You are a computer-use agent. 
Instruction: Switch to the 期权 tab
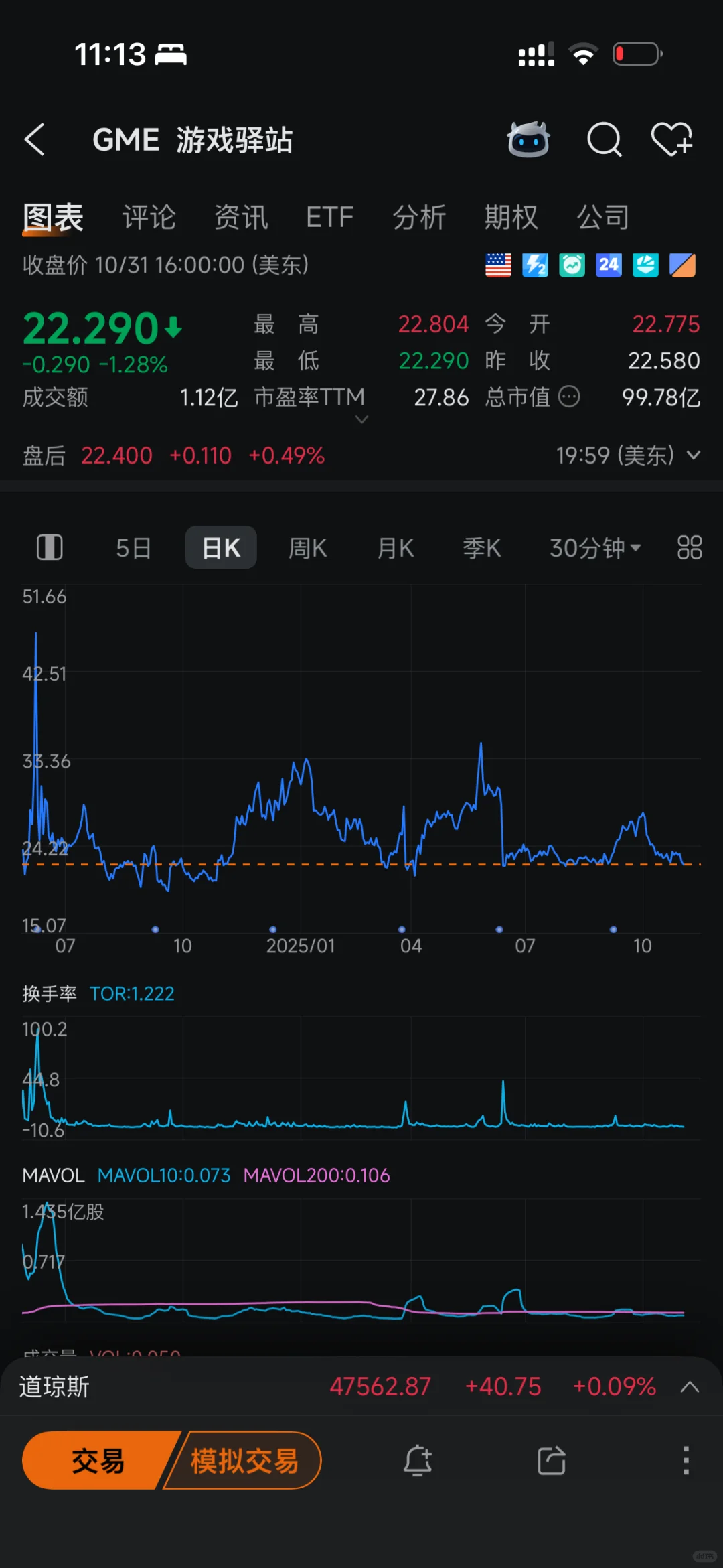511,218
